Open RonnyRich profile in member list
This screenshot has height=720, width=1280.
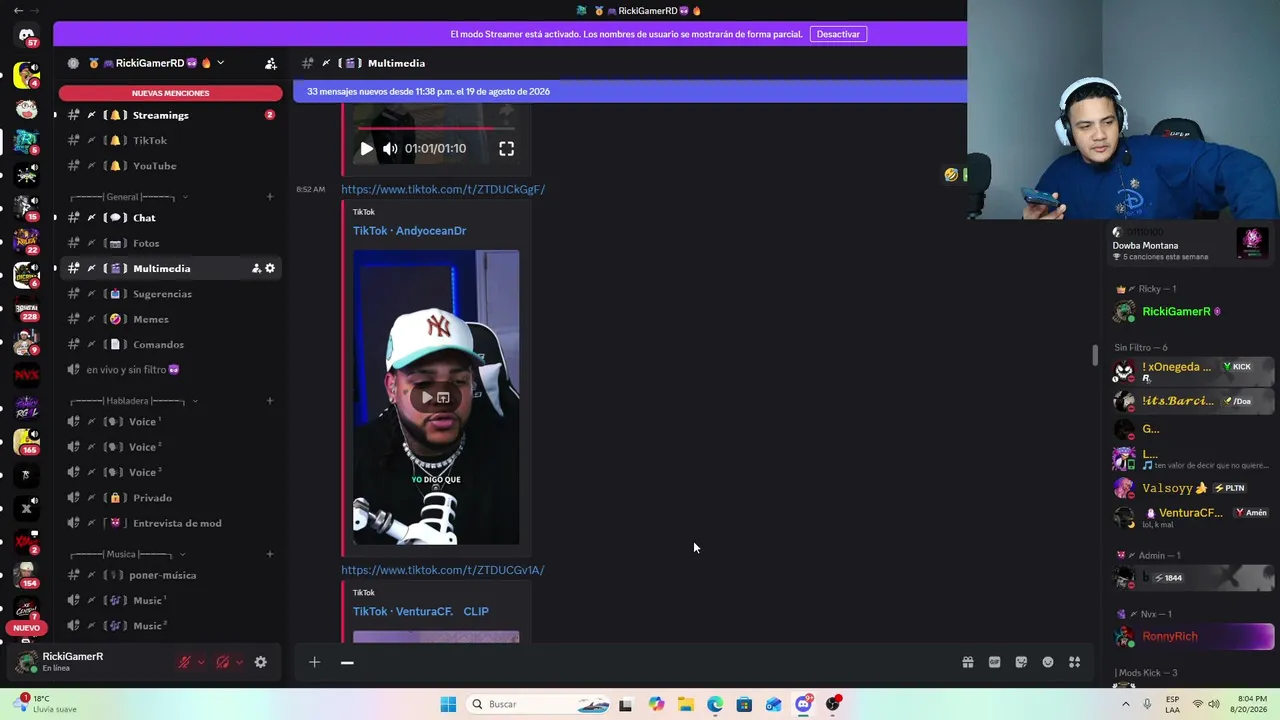point(1193,636)
